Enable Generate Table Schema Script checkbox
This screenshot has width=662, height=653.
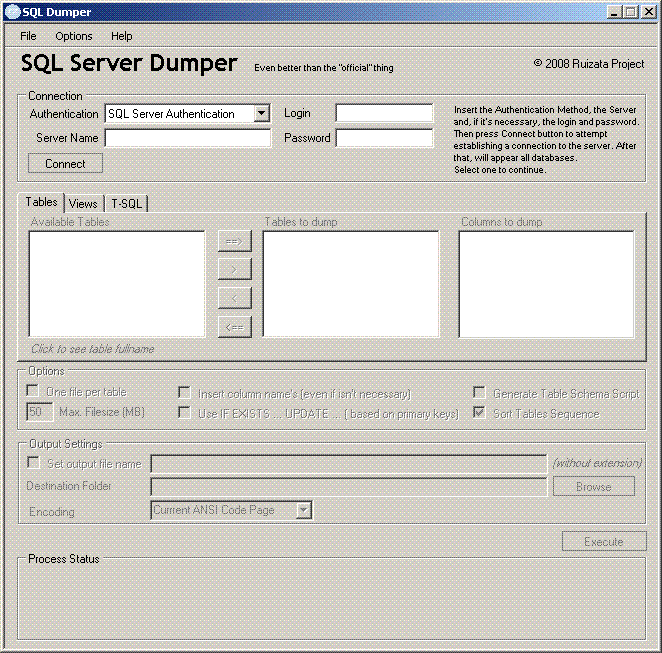point(479,393)
